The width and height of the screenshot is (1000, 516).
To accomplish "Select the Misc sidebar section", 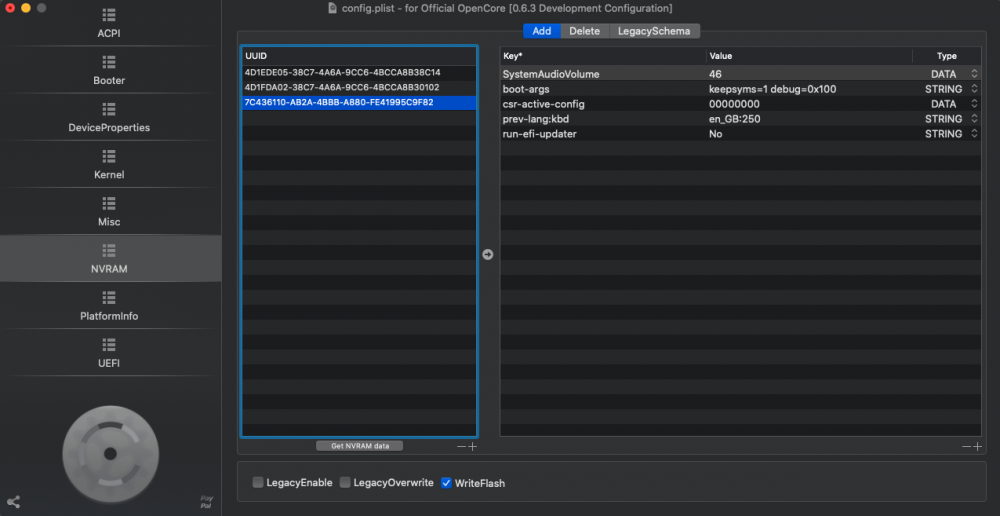I will click(x=109, y=212).
